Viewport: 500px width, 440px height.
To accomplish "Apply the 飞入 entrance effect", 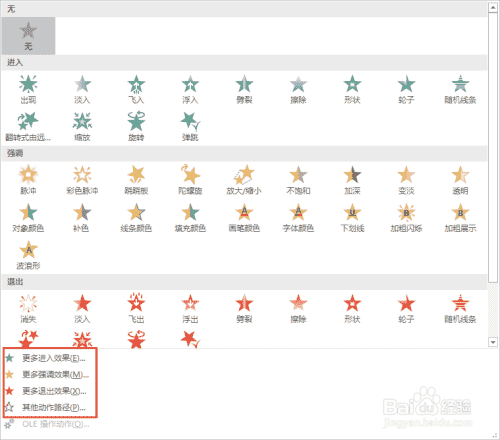I will pyautogui.click(x=136, y=89).
